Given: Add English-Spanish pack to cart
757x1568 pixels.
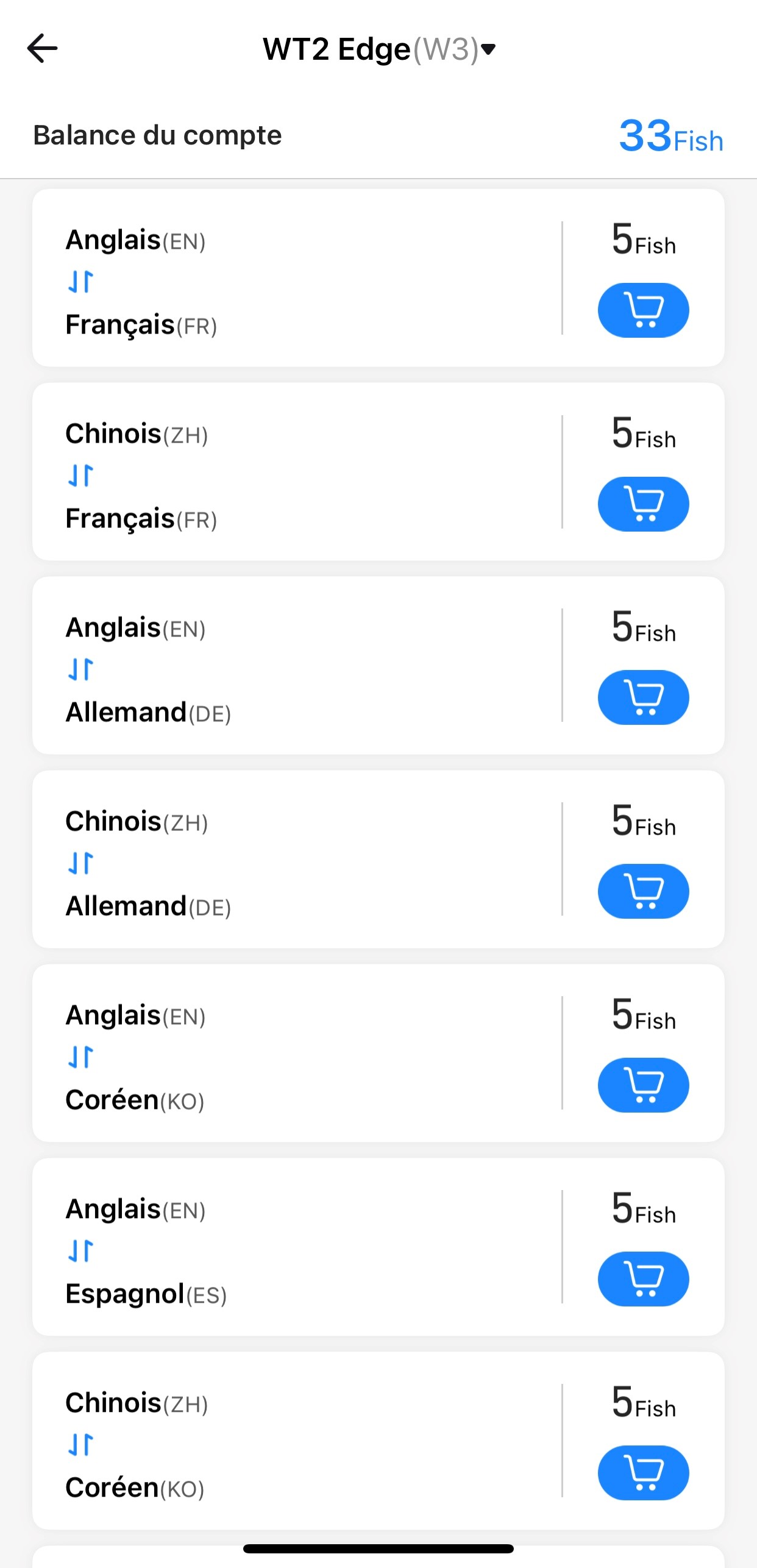Looking at the screenshot, I should [x=643, y=1279].
